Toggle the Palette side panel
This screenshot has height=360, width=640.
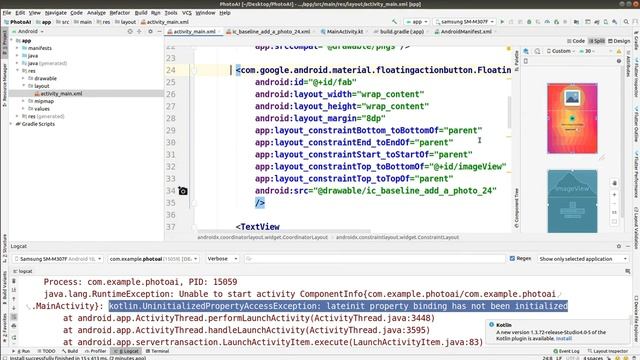pyautogui.click(x=516, y=60)
